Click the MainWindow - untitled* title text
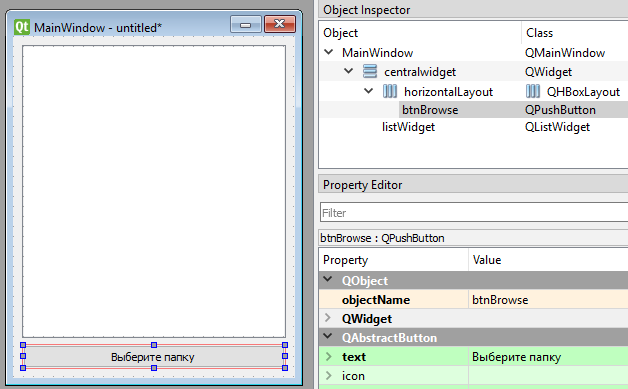 point(98,28)
